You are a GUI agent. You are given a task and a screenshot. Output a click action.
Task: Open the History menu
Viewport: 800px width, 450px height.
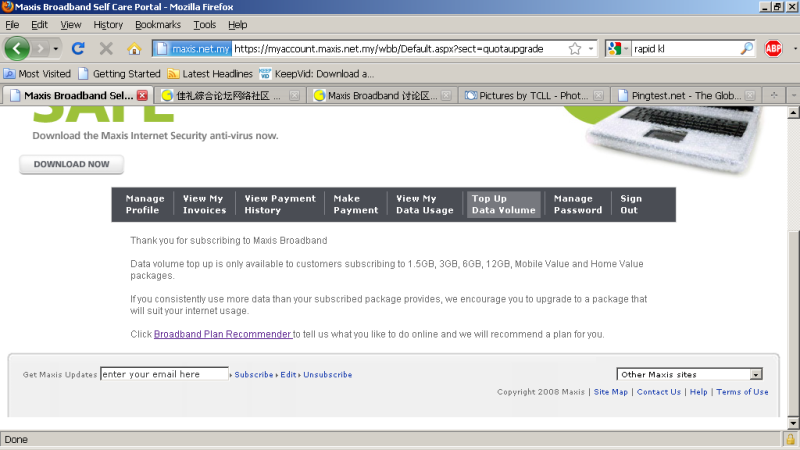108,24
